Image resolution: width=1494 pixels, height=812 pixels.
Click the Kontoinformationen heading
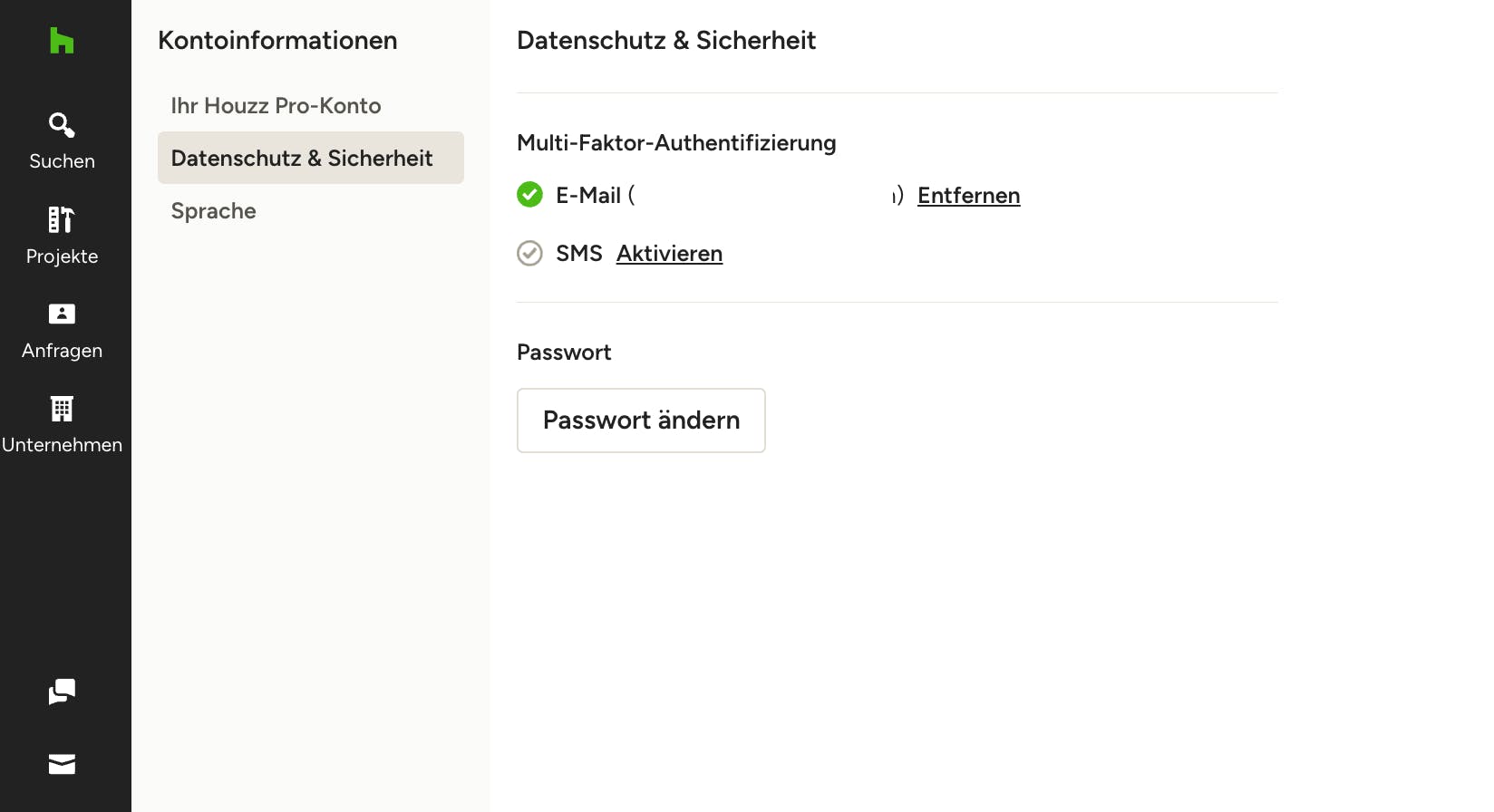pos(277,40)
